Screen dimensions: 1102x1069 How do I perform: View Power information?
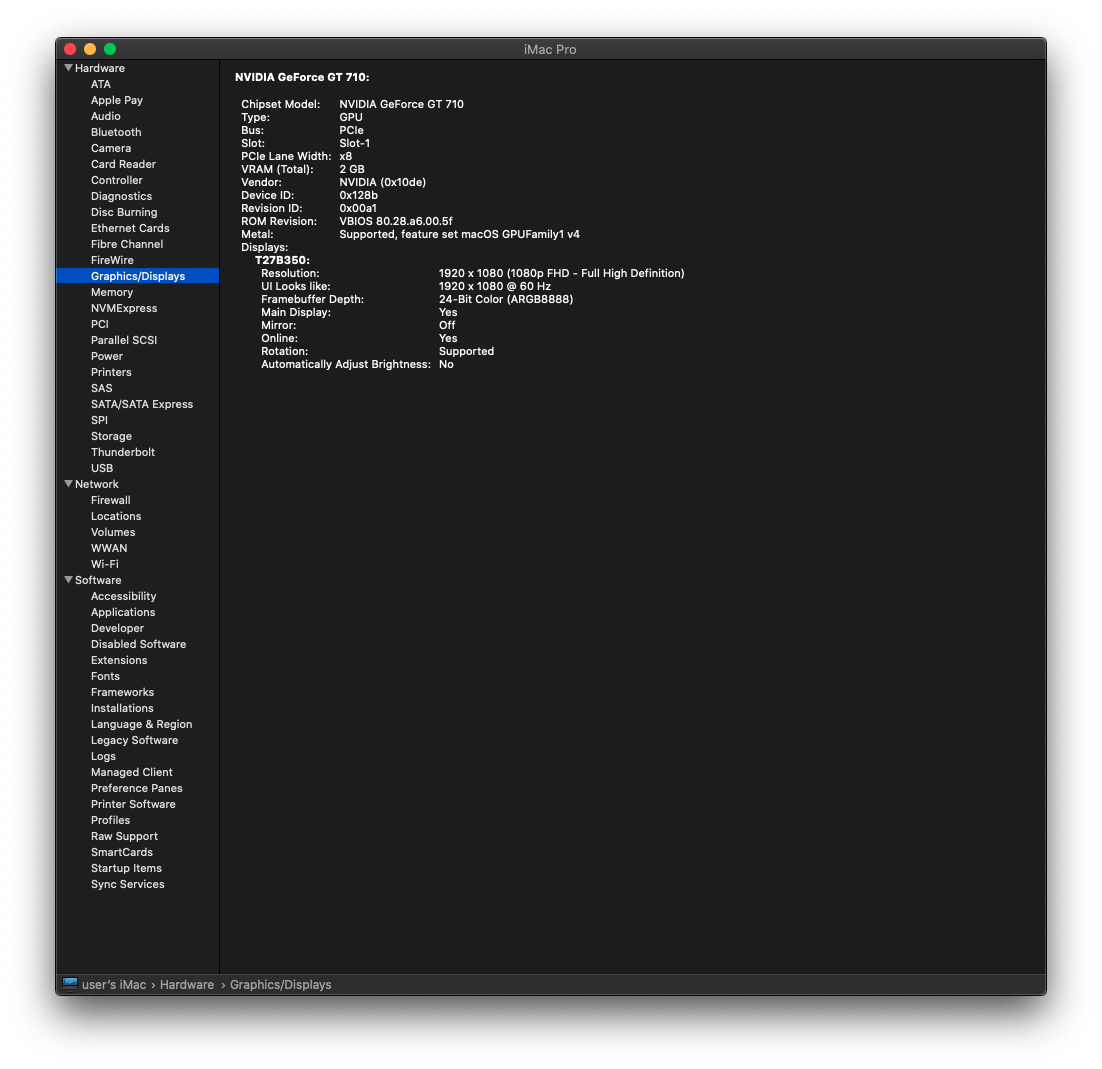click(x=107, y=356)
